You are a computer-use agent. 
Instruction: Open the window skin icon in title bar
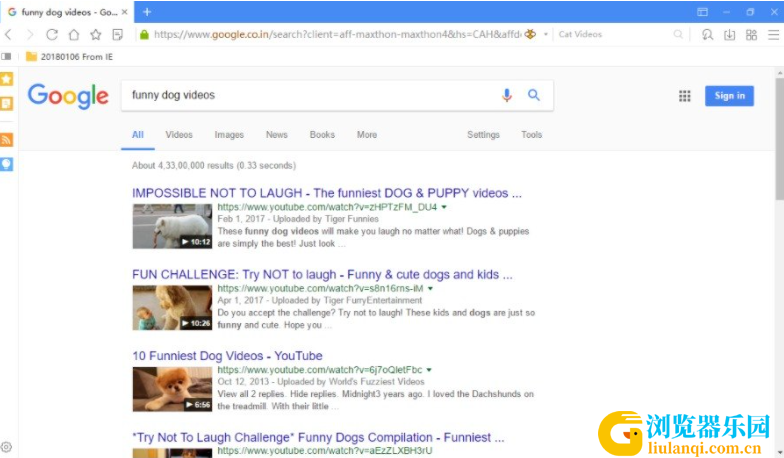coord(702,12)
